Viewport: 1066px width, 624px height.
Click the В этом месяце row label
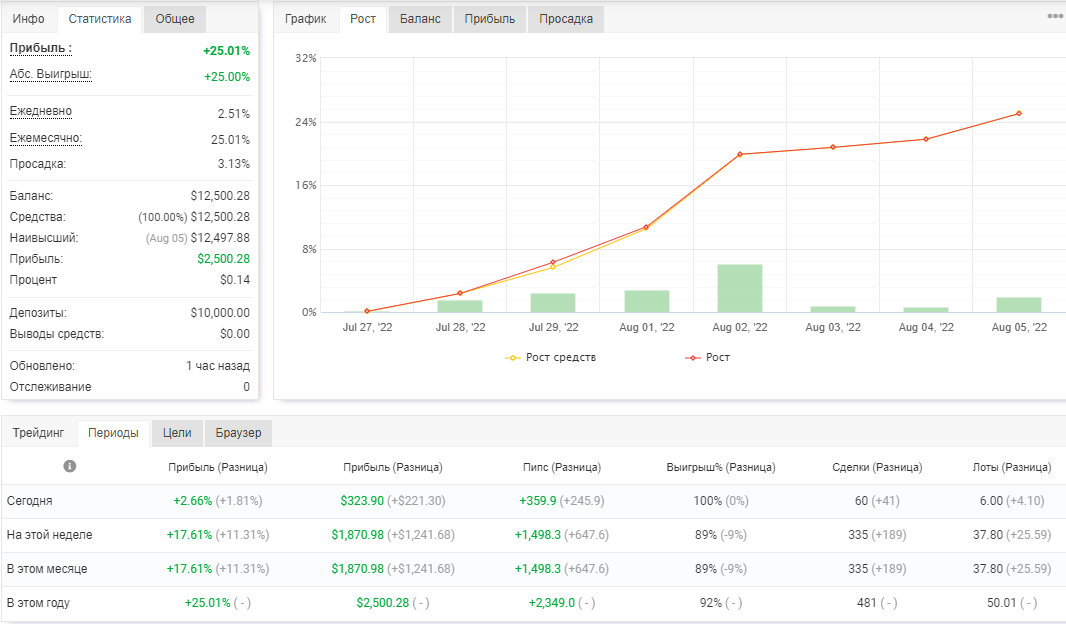[x=47, y=569]
